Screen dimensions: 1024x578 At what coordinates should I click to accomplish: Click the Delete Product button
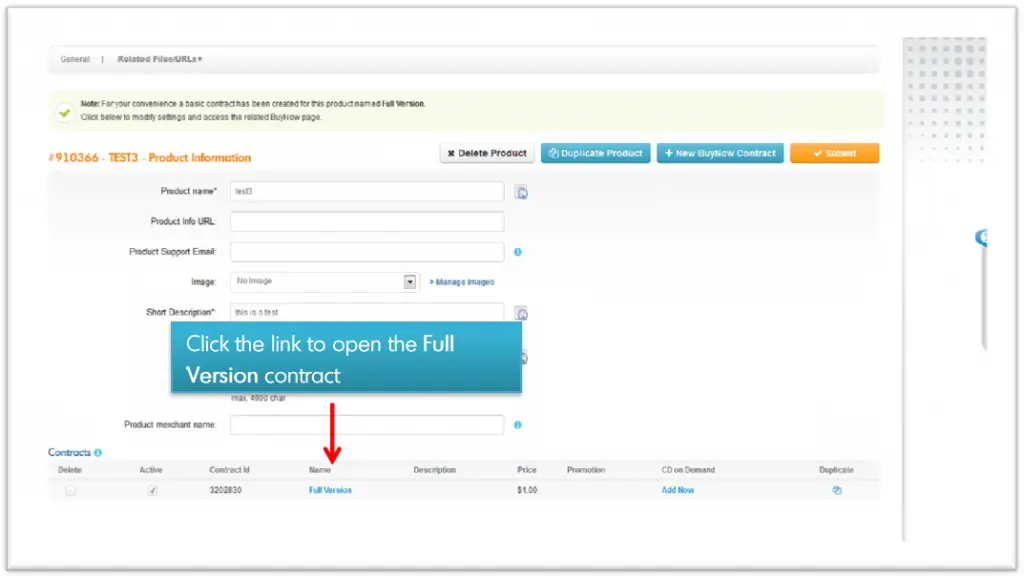(487, 153)
